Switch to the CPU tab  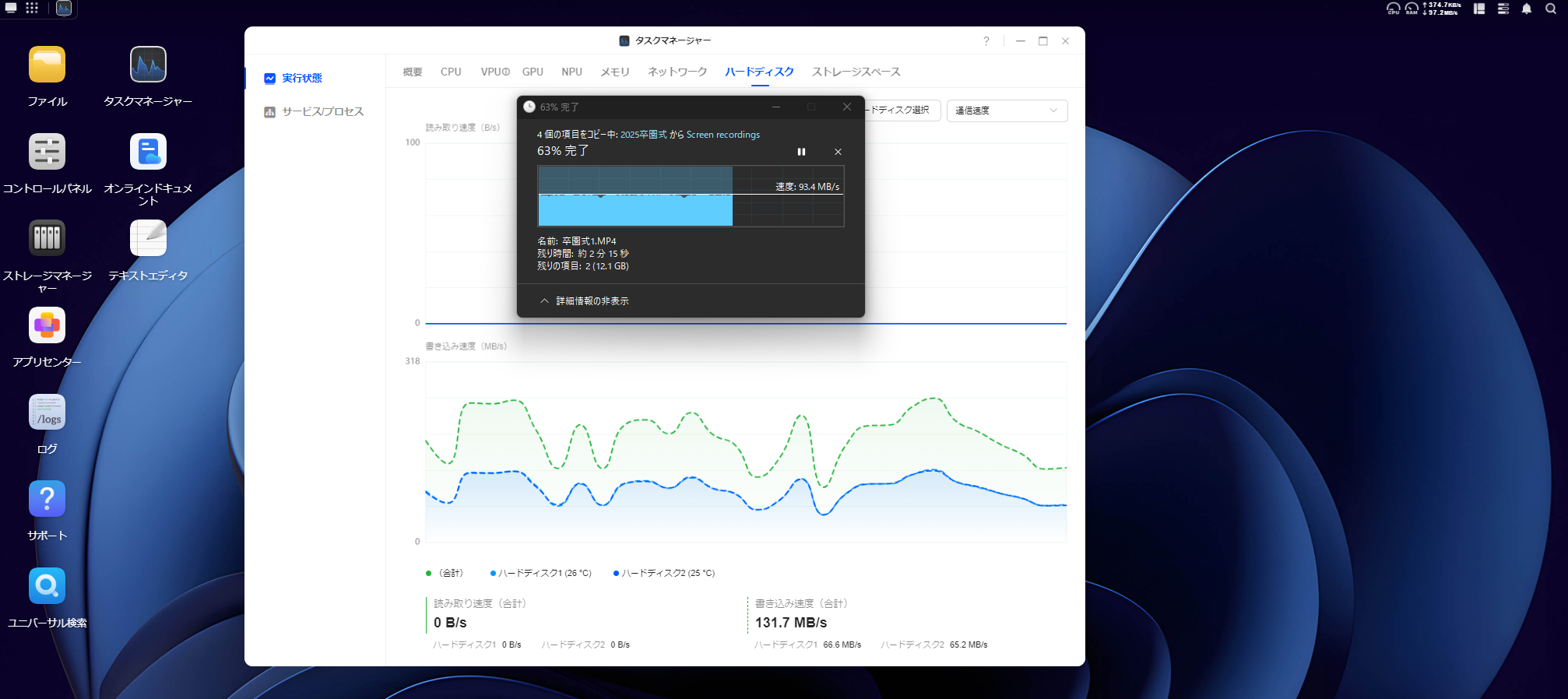coord(451,72)
